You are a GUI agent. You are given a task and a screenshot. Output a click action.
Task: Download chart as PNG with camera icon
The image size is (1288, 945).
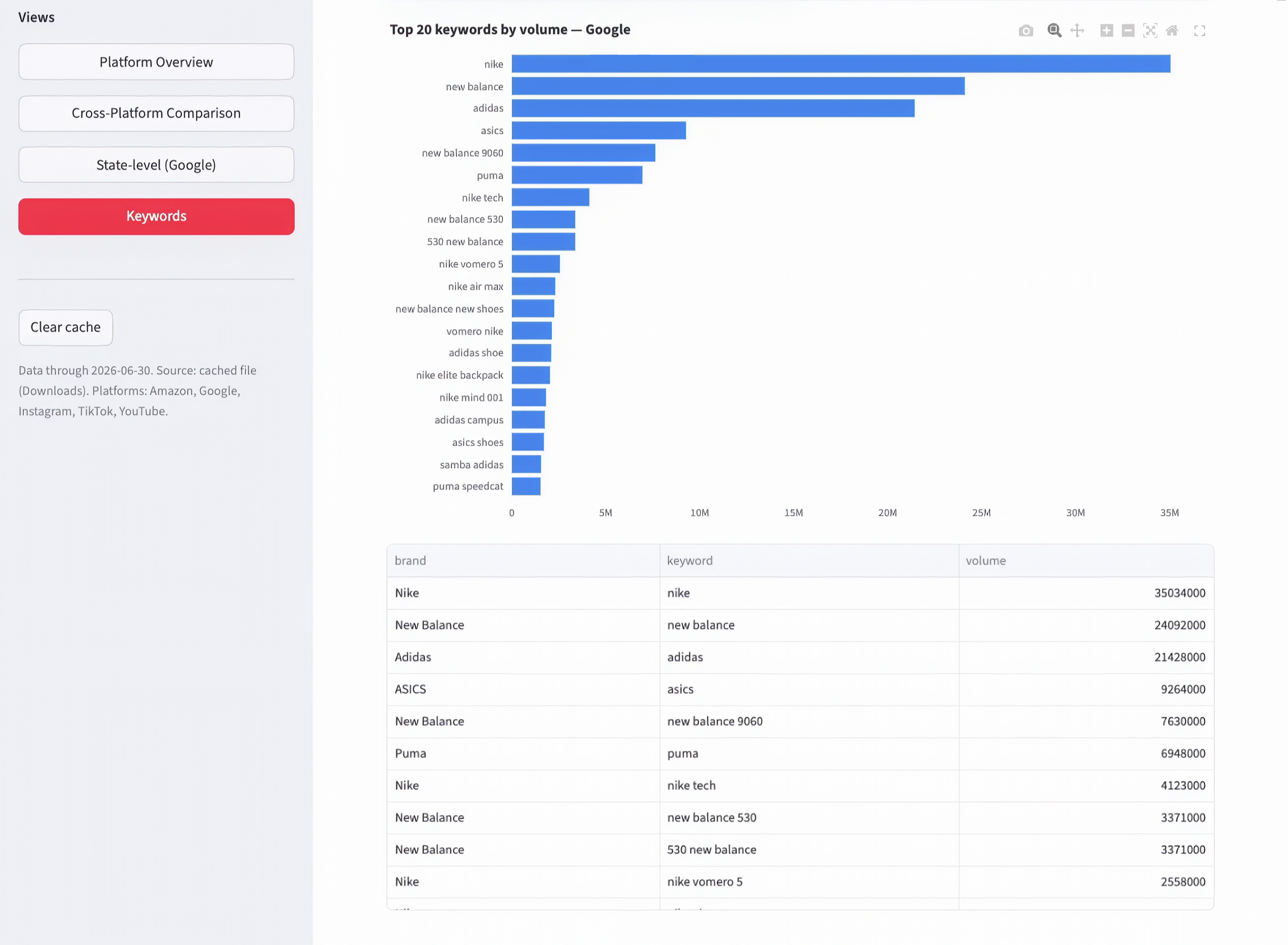pyautogui.click(x=1026, y=31)
